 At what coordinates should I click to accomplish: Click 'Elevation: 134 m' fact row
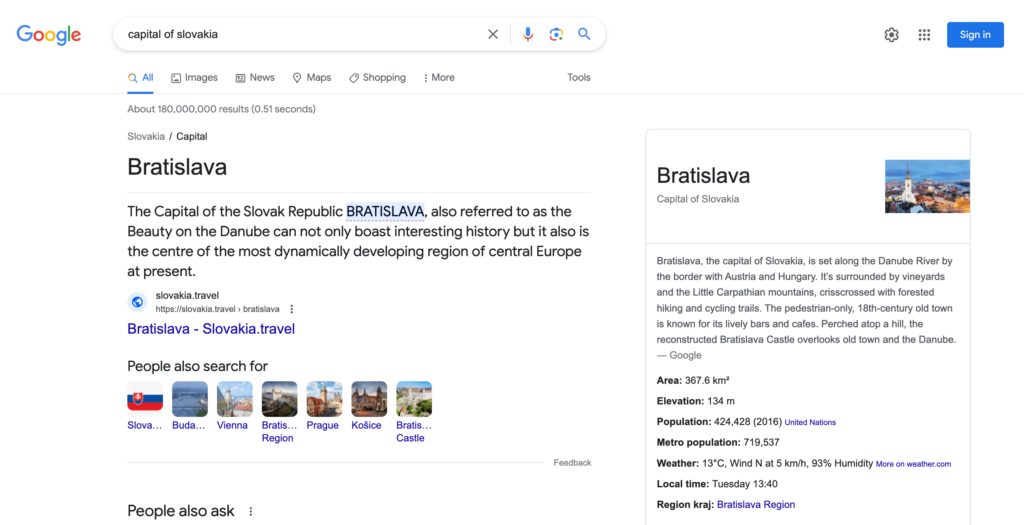696,401
